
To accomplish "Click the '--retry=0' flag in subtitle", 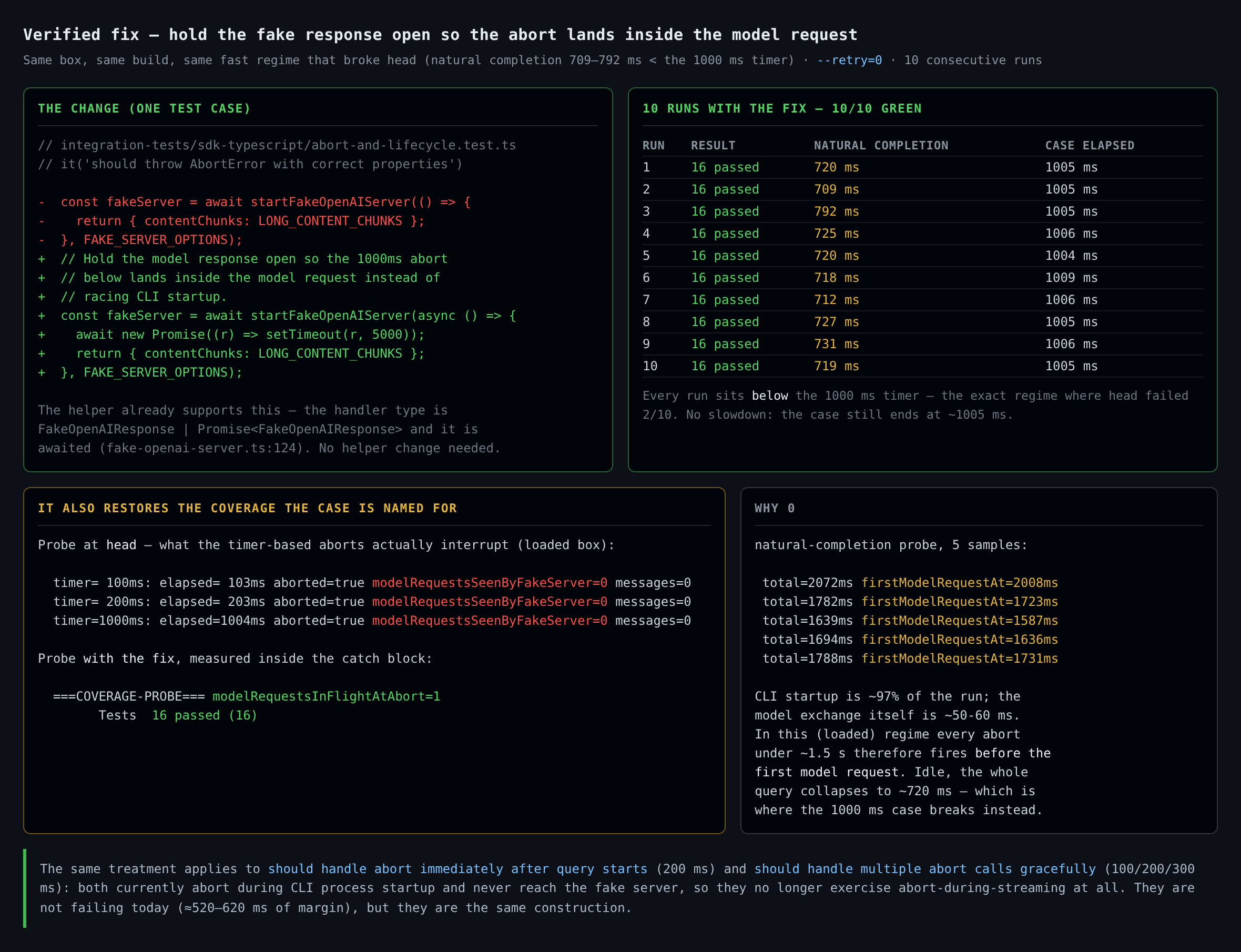I will tap(849, 60).
